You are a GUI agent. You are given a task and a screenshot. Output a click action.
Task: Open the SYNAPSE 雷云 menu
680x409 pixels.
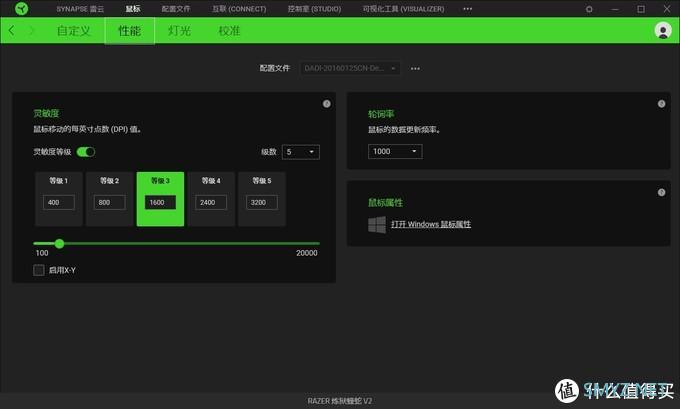point(80,9)
